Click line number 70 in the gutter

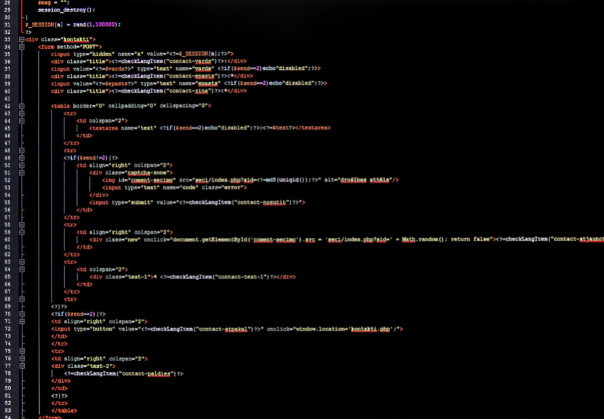coord(7,313)
